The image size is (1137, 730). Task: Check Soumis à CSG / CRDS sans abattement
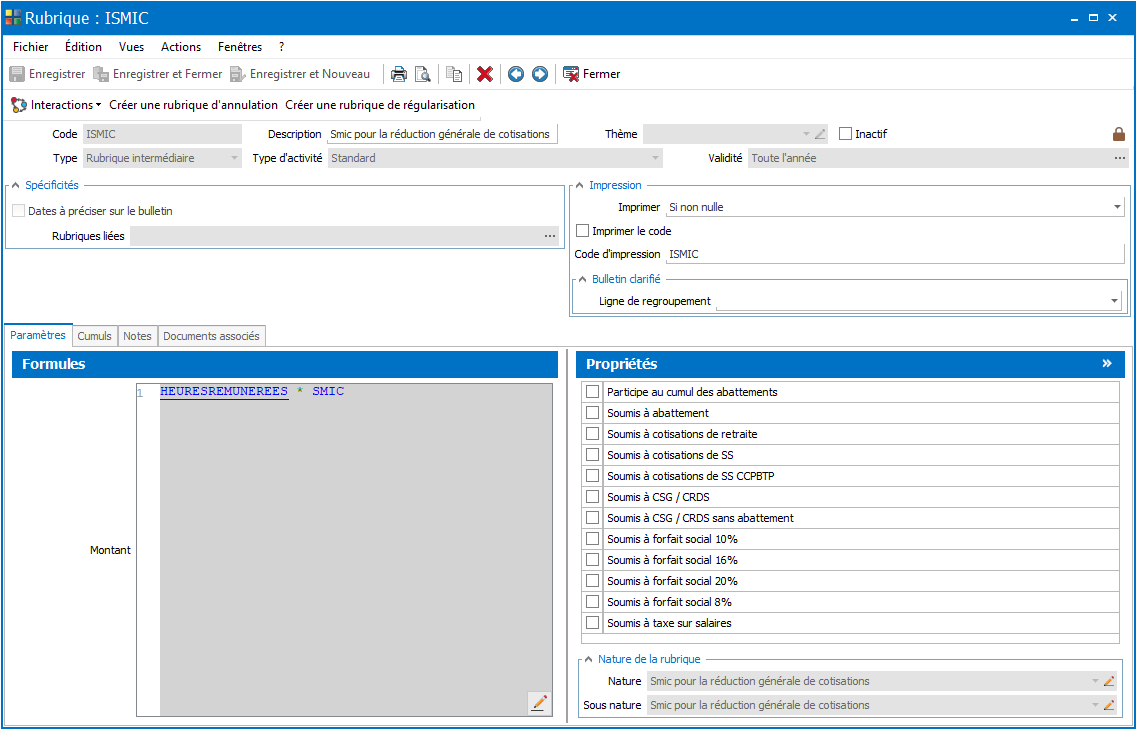pos(592,518)
